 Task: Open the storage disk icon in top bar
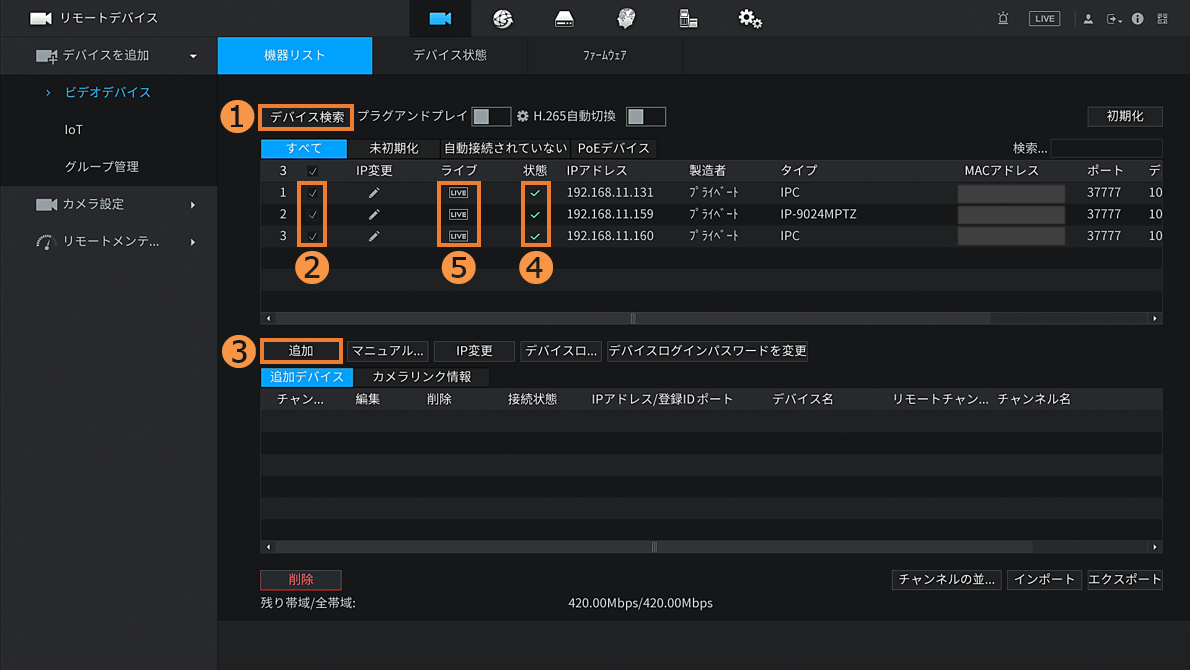pos(564,19)
